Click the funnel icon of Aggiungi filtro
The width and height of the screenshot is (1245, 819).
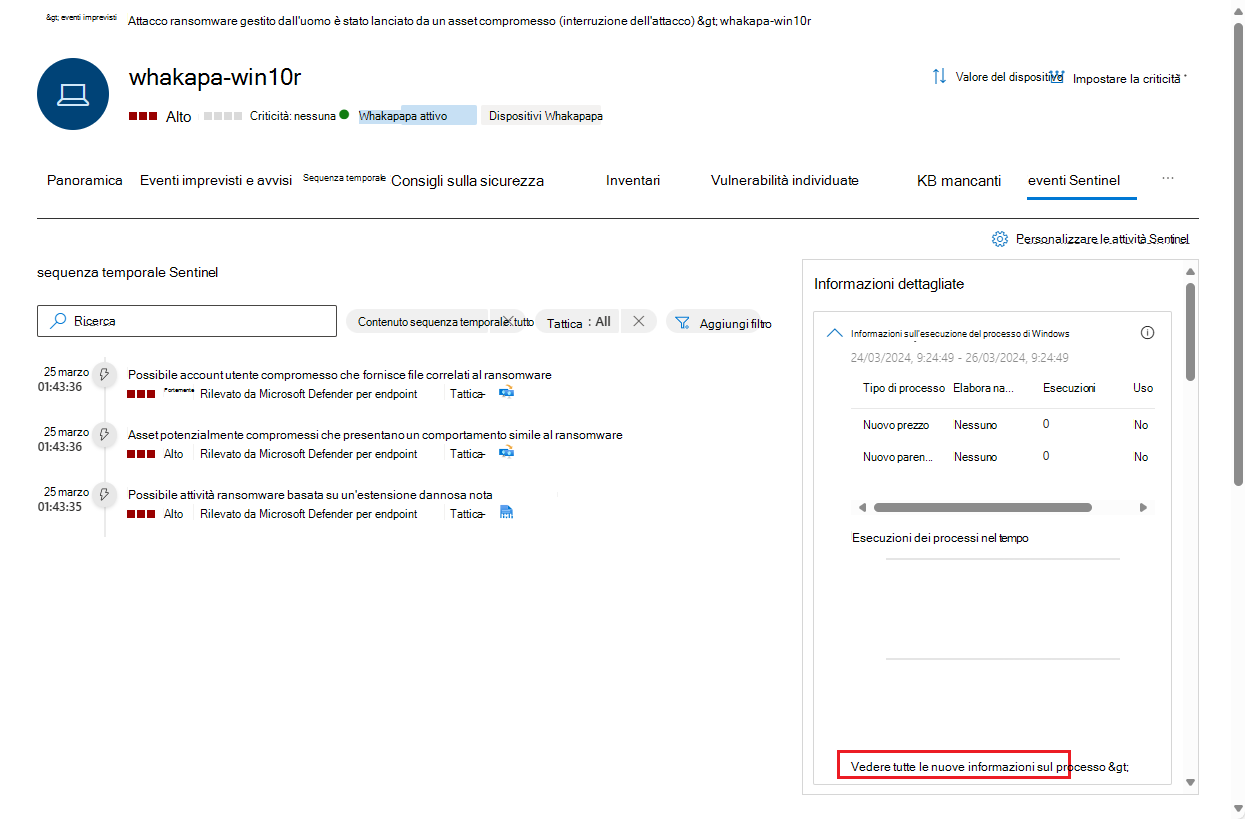point(682,322)
